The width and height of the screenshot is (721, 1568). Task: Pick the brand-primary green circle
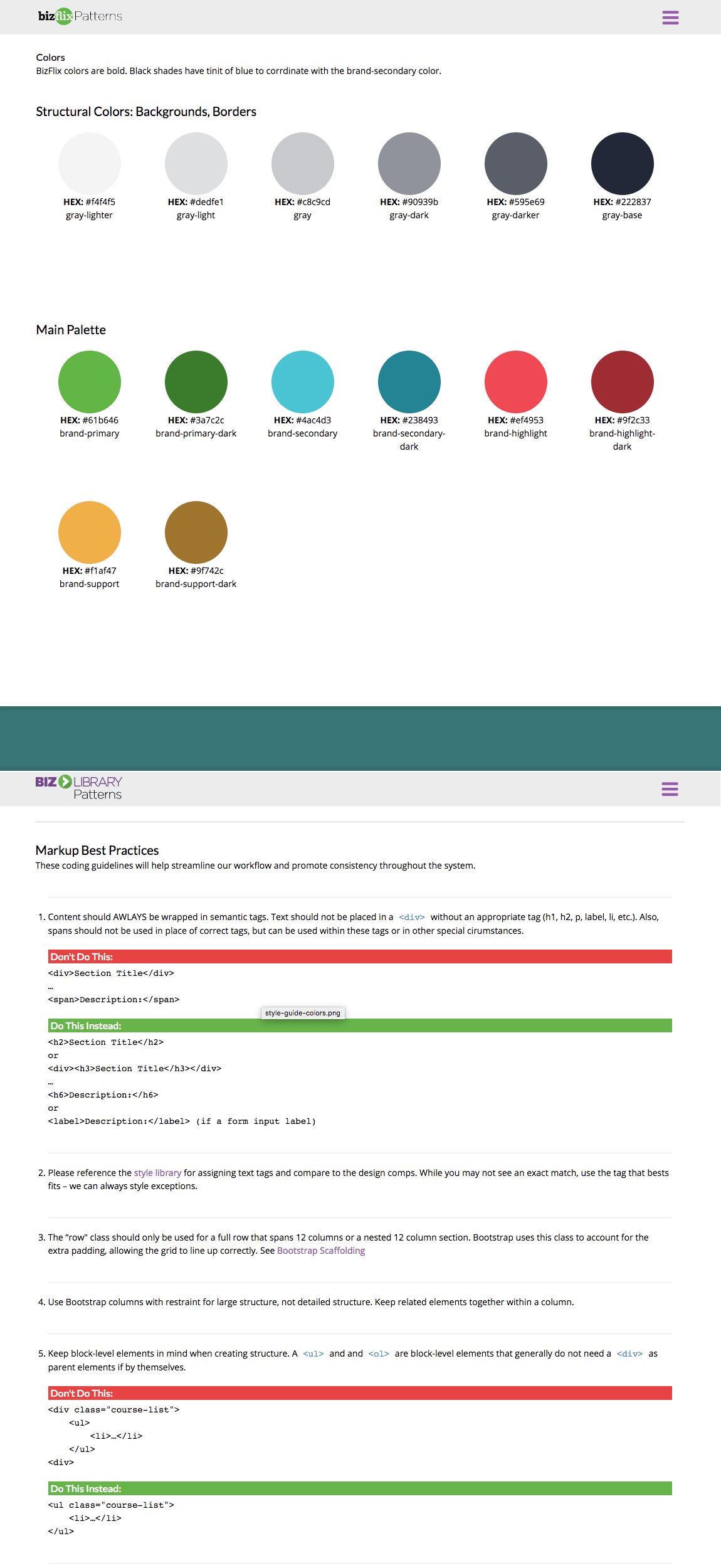click(90, 382)
